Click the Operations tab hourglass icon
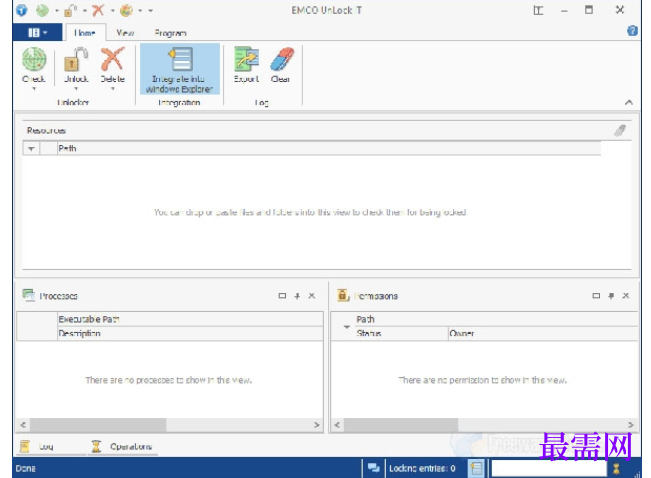The height and width of the screenshot is (478, 651). tap(96, 446)
